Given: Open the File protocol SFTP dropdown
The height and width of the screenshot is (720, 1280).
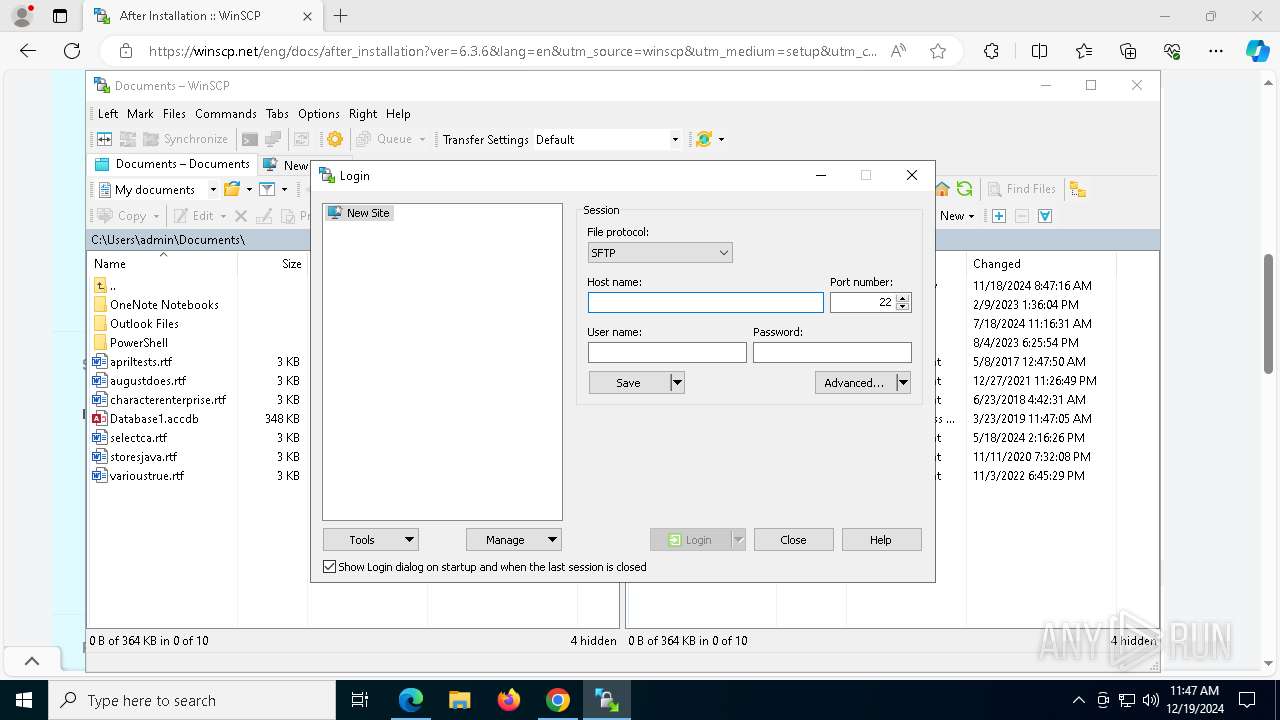Looking at the screenshot, I should coord(660,253).
